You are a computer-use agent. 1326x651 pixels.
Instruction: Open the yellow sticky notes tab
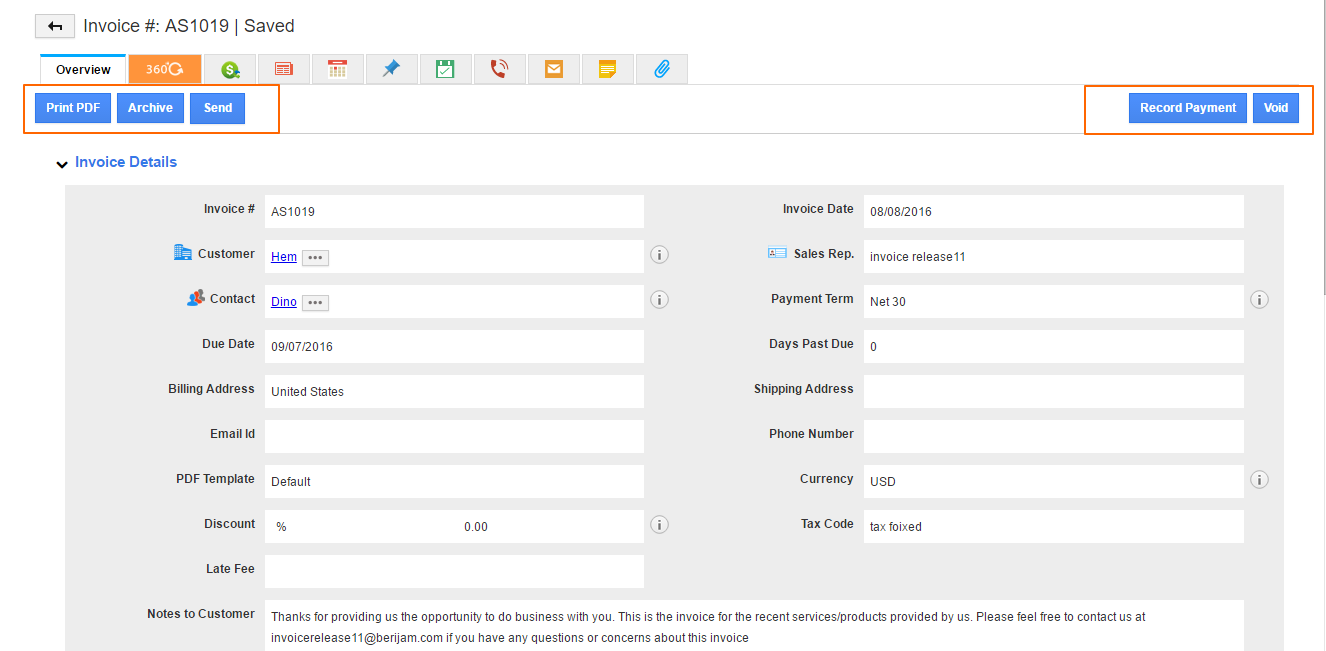[607, 69]
